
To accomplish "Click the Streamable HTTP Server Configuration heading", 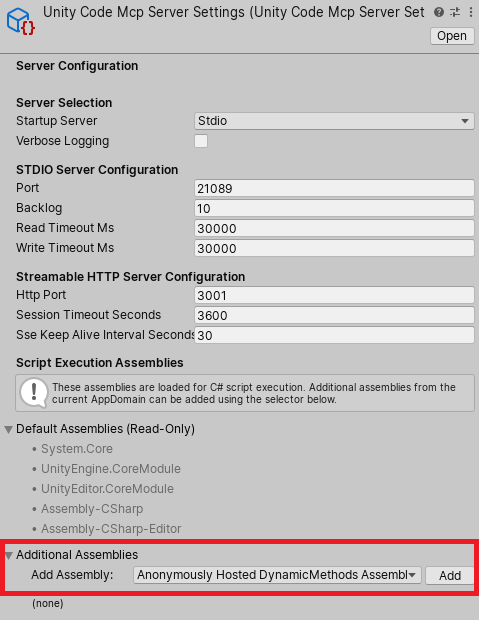I will tap(131, 277).
